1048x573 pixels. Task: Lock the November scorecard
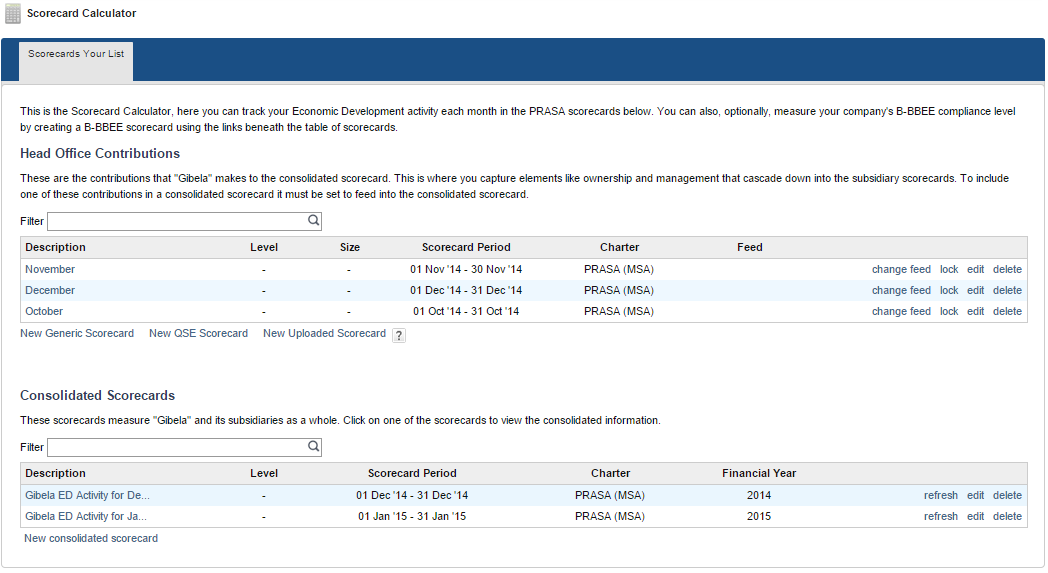[x=949, y=269]
